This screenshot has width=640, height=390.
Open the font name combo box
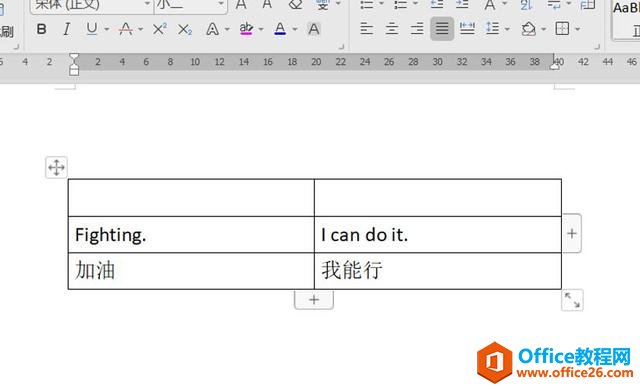click(x=92, y=6)
